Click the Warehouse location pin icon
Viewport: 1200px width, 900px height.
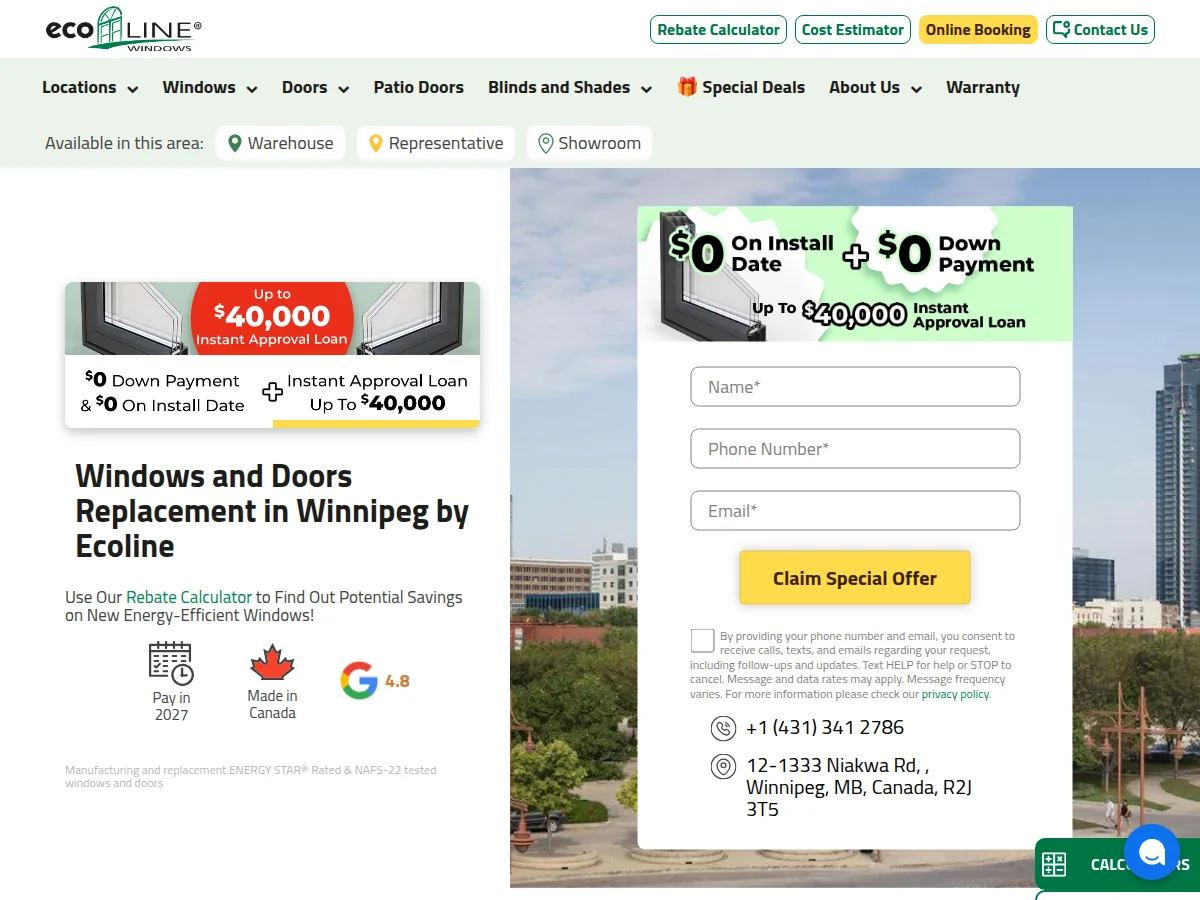(x=234, y=143)
